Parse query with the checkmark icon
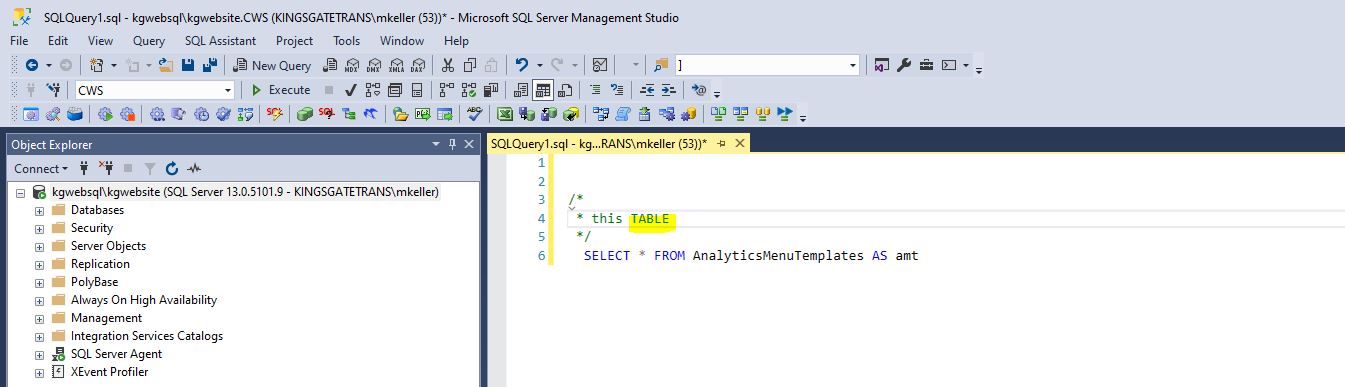The height and width of the screenshot is (387, 1345). click(x=351, y=90)
